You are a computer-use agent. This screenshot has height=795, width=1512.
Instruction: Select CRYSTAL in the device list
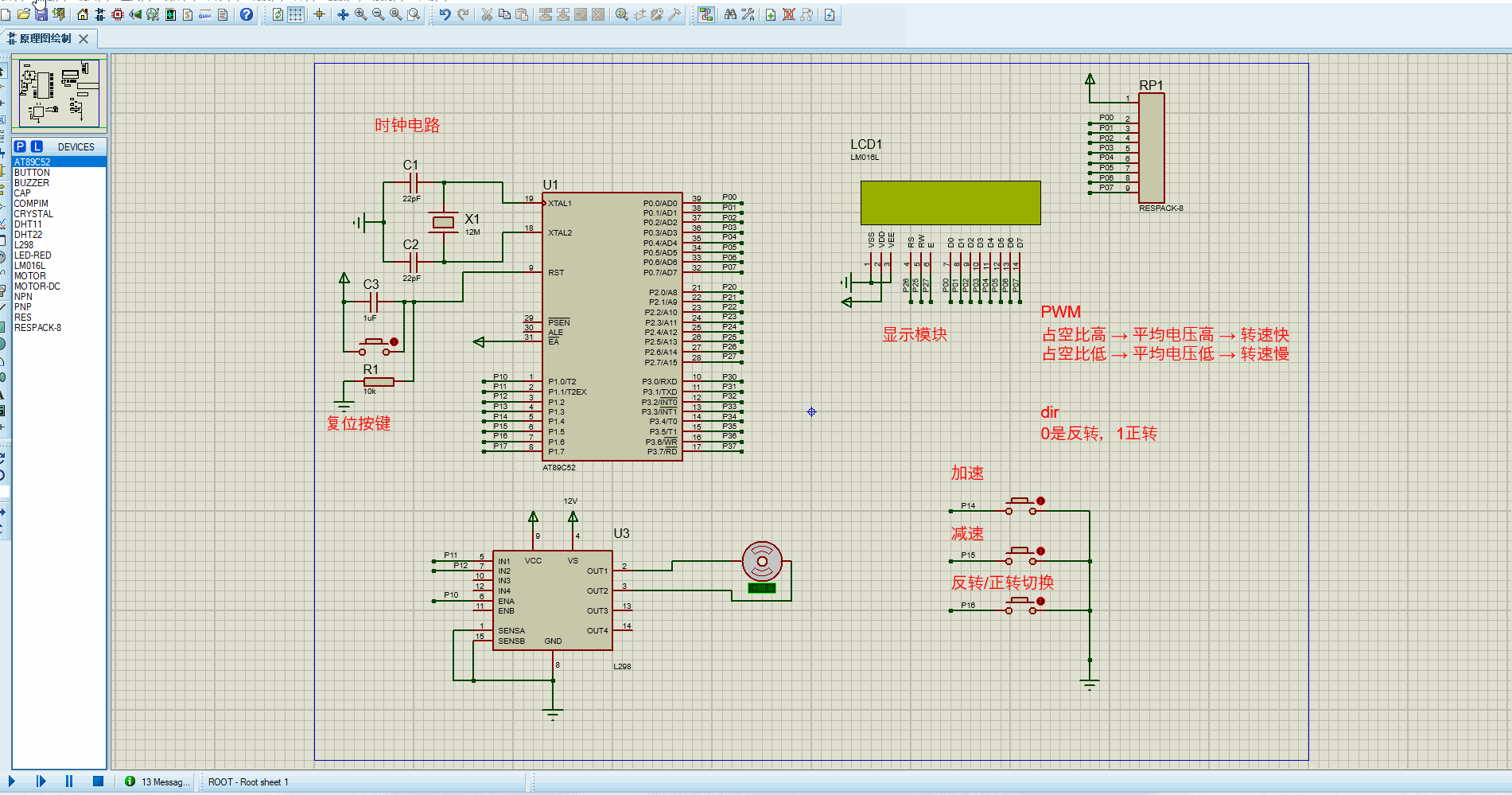(59, 213)
